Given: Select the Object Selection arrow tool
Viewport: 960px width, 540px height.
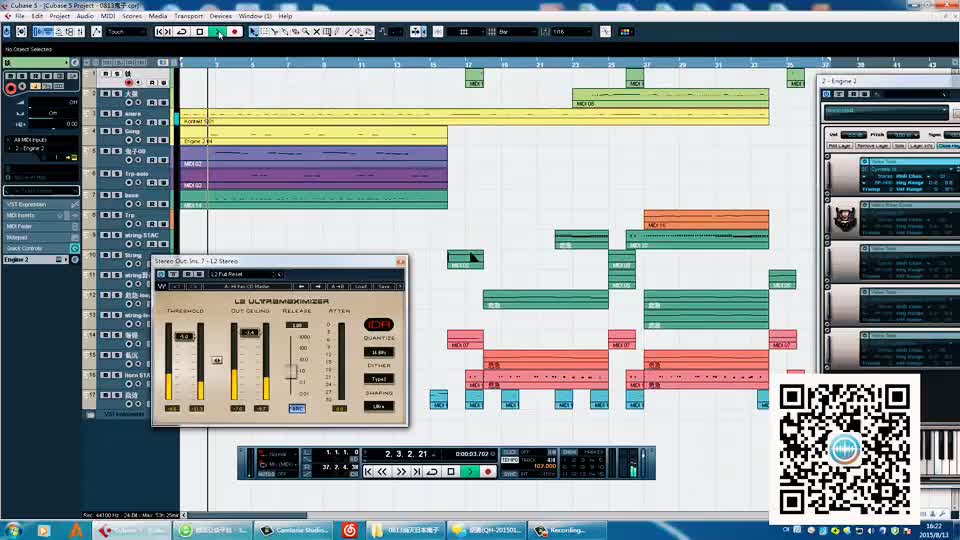Looking at the screenshot, I should coord(253,32).
